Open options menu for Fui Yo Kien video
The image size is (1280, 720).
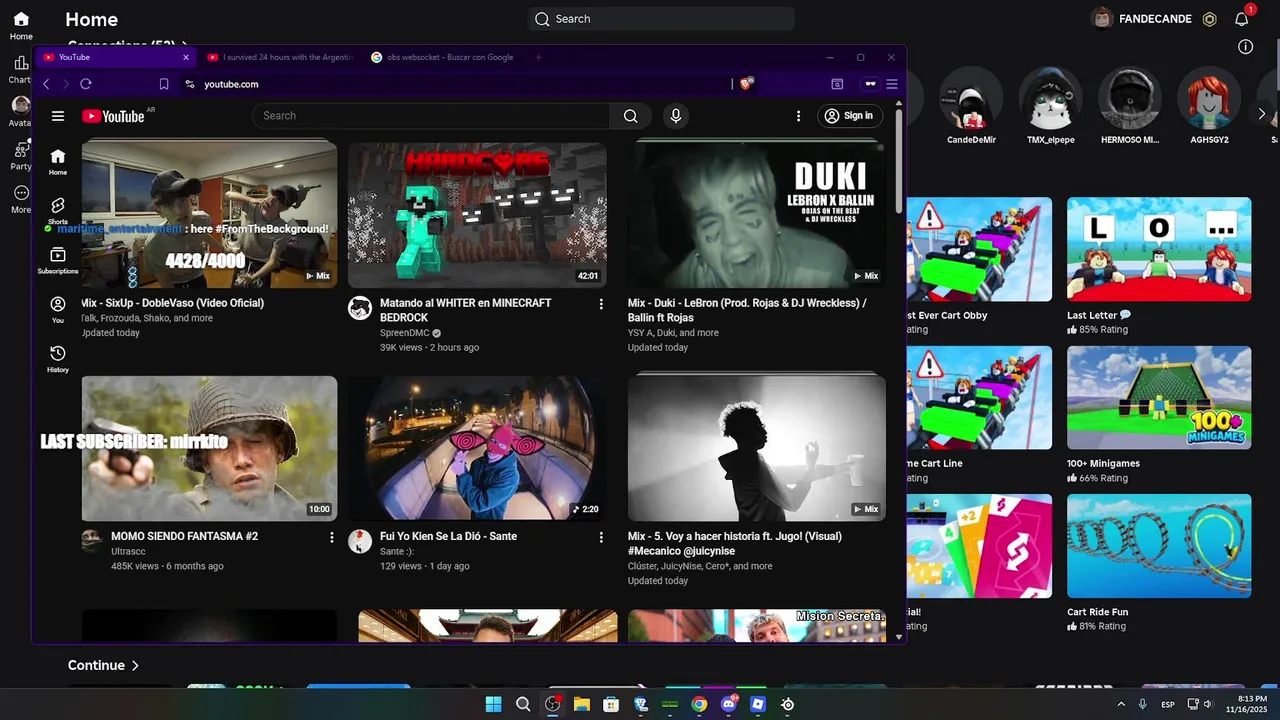point(601,537)
